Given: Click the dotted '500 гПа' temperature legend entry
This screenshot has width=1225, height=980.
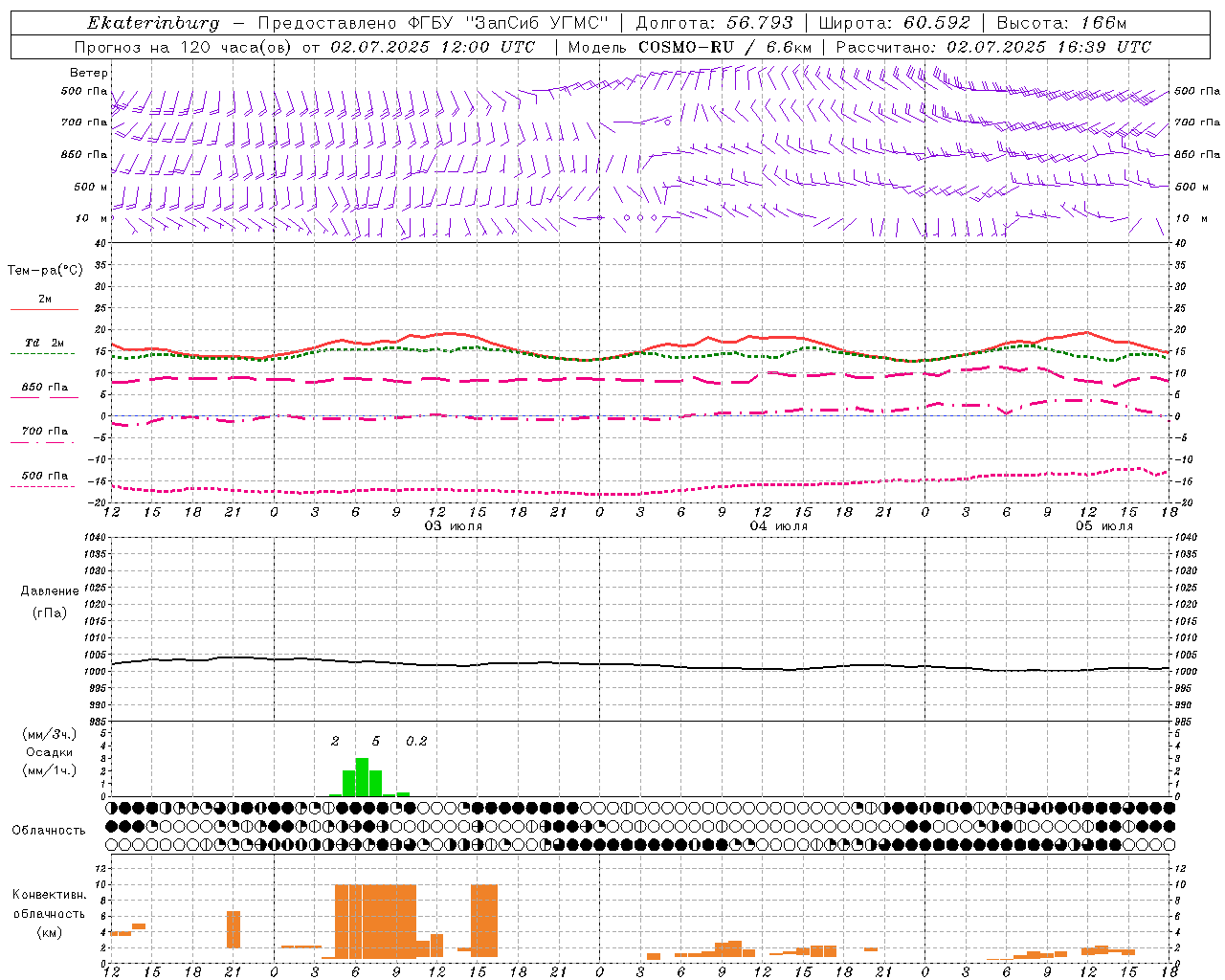Looking at the screenshot, I should click(45, 480).
